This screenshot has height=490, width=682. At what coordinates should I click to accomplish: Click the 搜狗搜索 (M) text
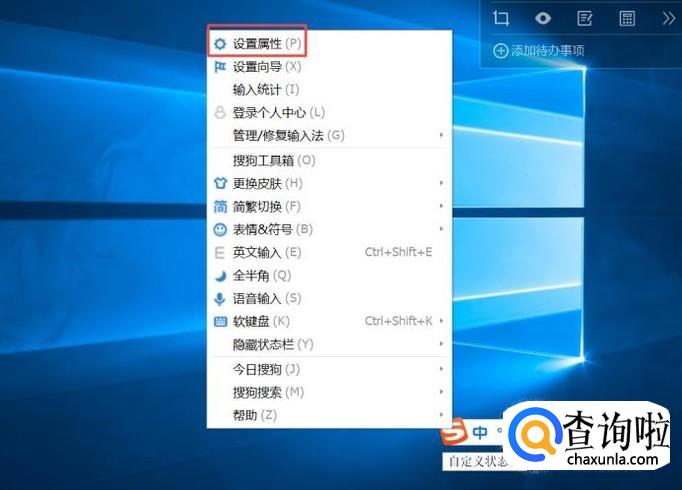coord(268,393)
